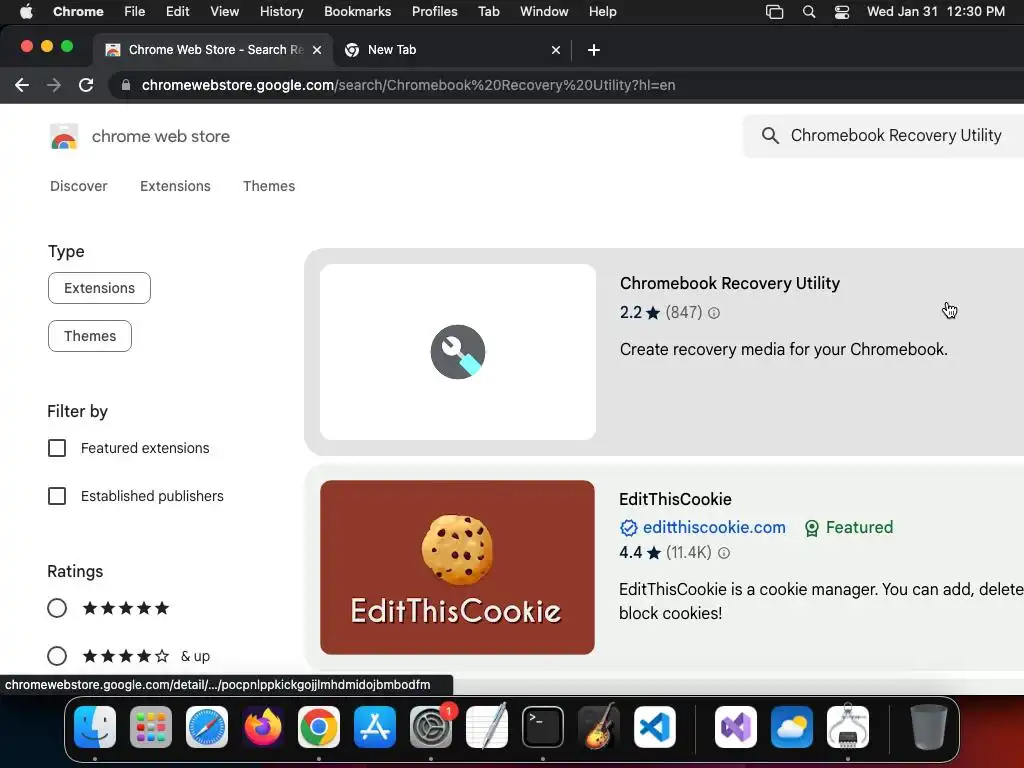Click Google Chrome icon in dock
Screen dimensions: 1024x768
[319, 727]
